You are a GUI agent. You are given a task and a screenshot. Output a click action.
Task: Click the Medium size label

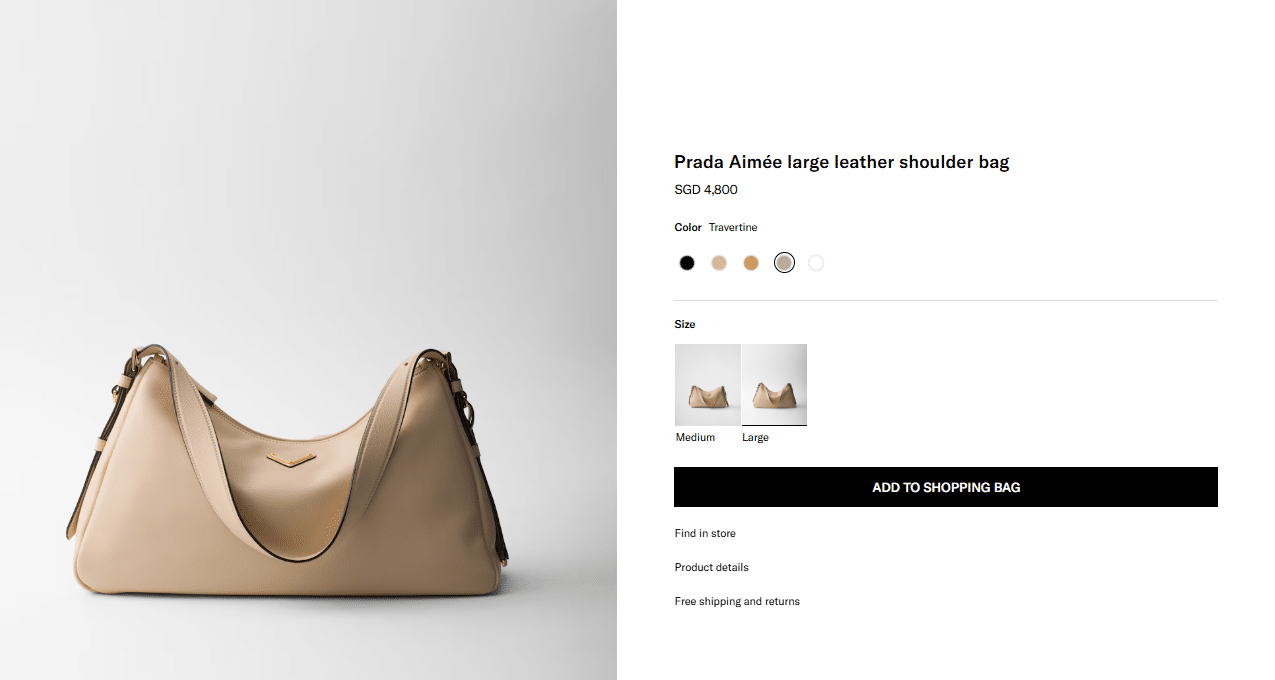pos(695,438)
